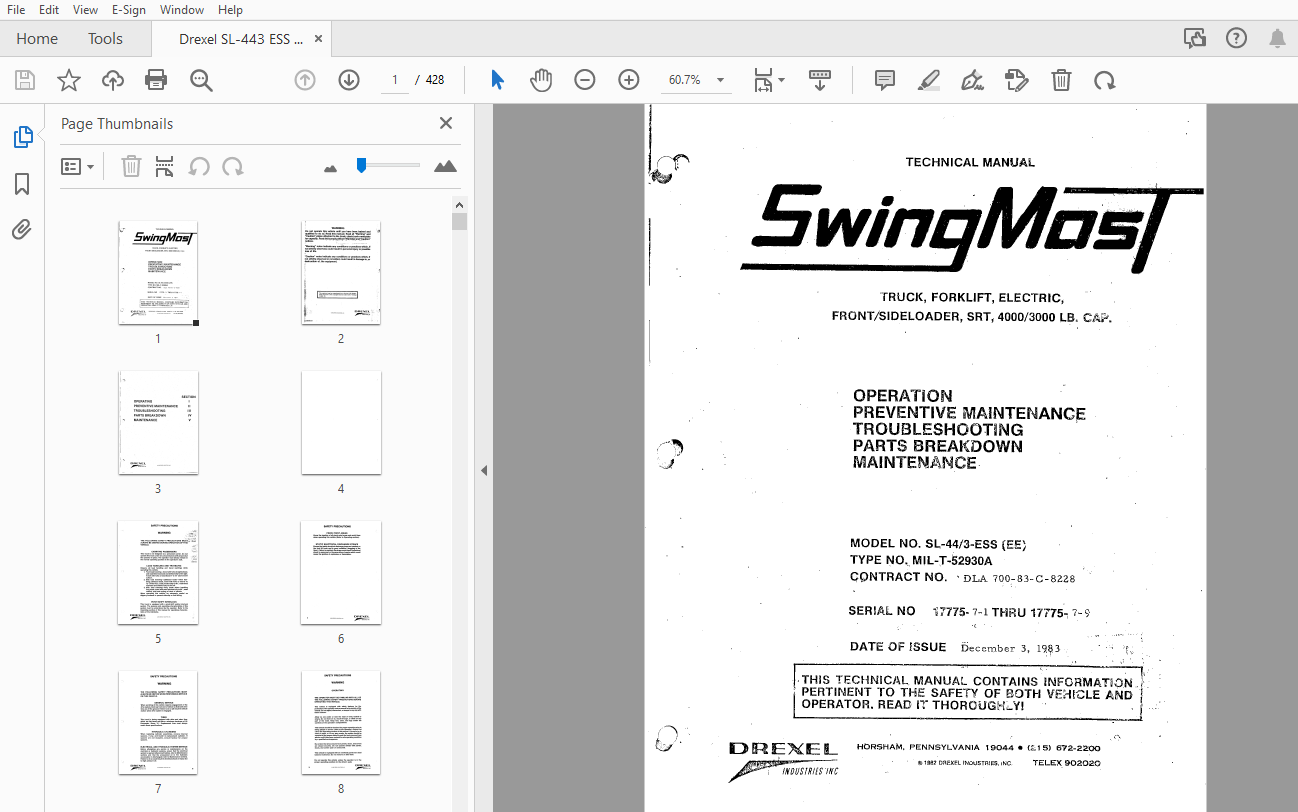
Task: Open the notifications bell
Action: click(x=1277, y=38)
